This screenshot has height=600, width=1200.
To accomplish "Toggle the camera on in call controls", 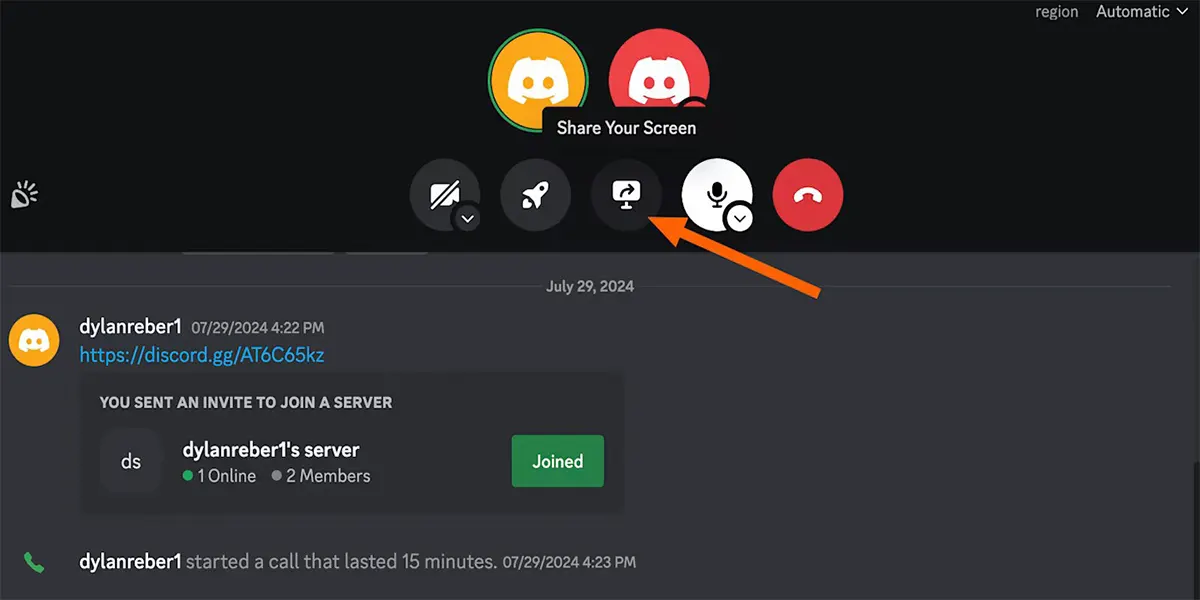I will (443, 194).
